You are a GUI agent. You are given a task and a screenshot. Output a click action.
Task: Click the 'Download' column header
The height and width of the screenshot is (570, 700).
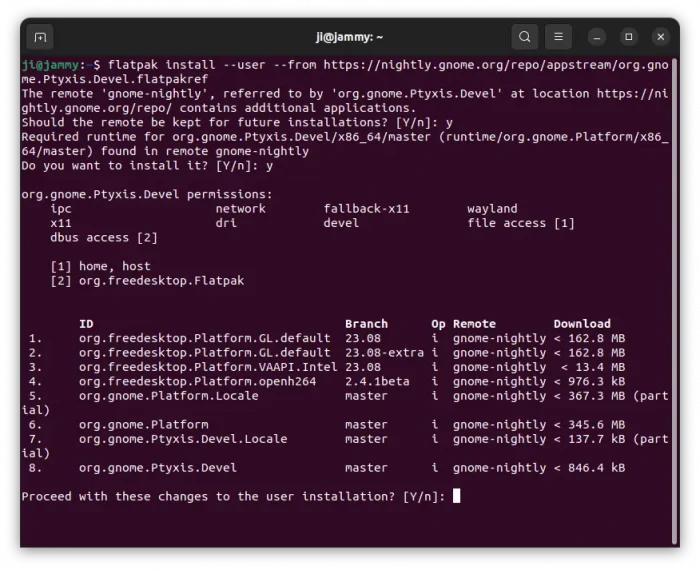tap(581, 324)
